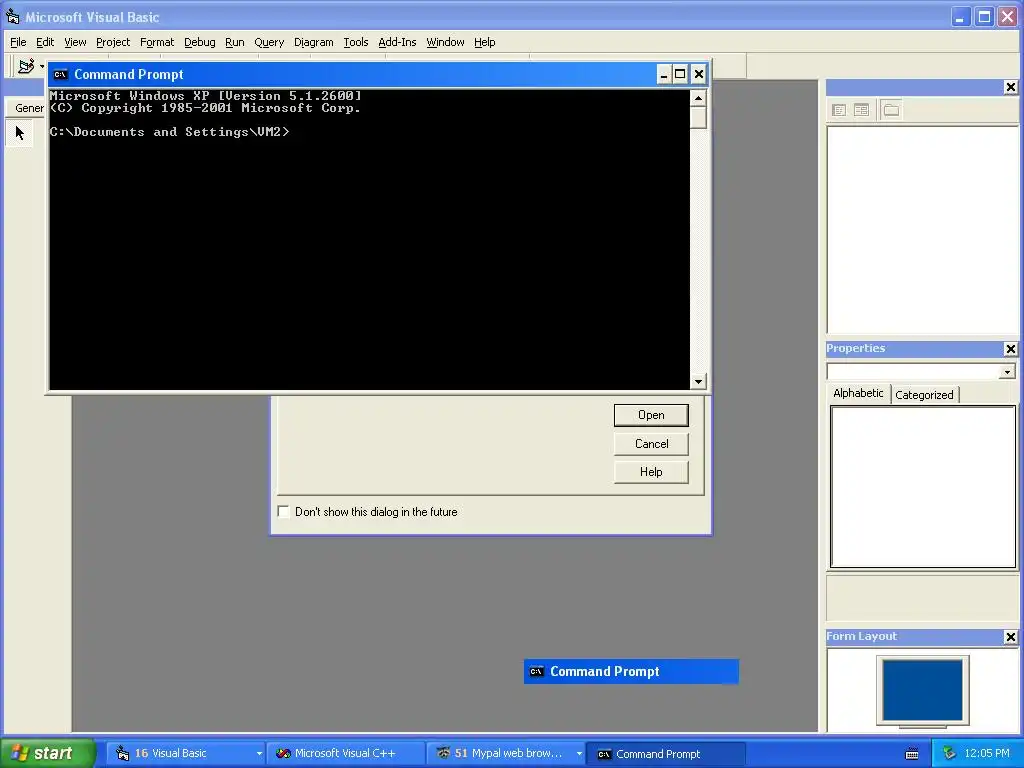Close the Project Explorer panel
The height and width of the screenshot is (768, 1024).
[1010, 87]
